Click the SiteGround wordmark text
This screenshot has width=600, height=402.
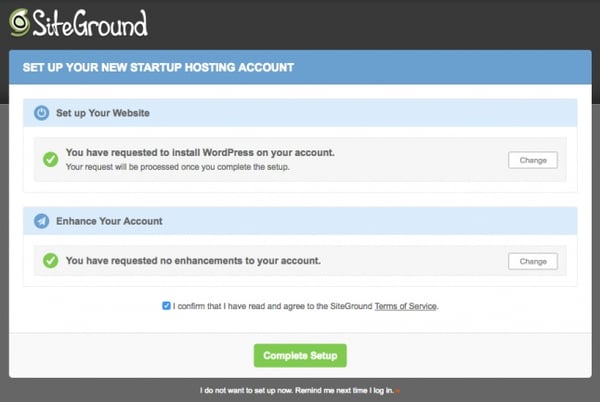click(88, 22)
